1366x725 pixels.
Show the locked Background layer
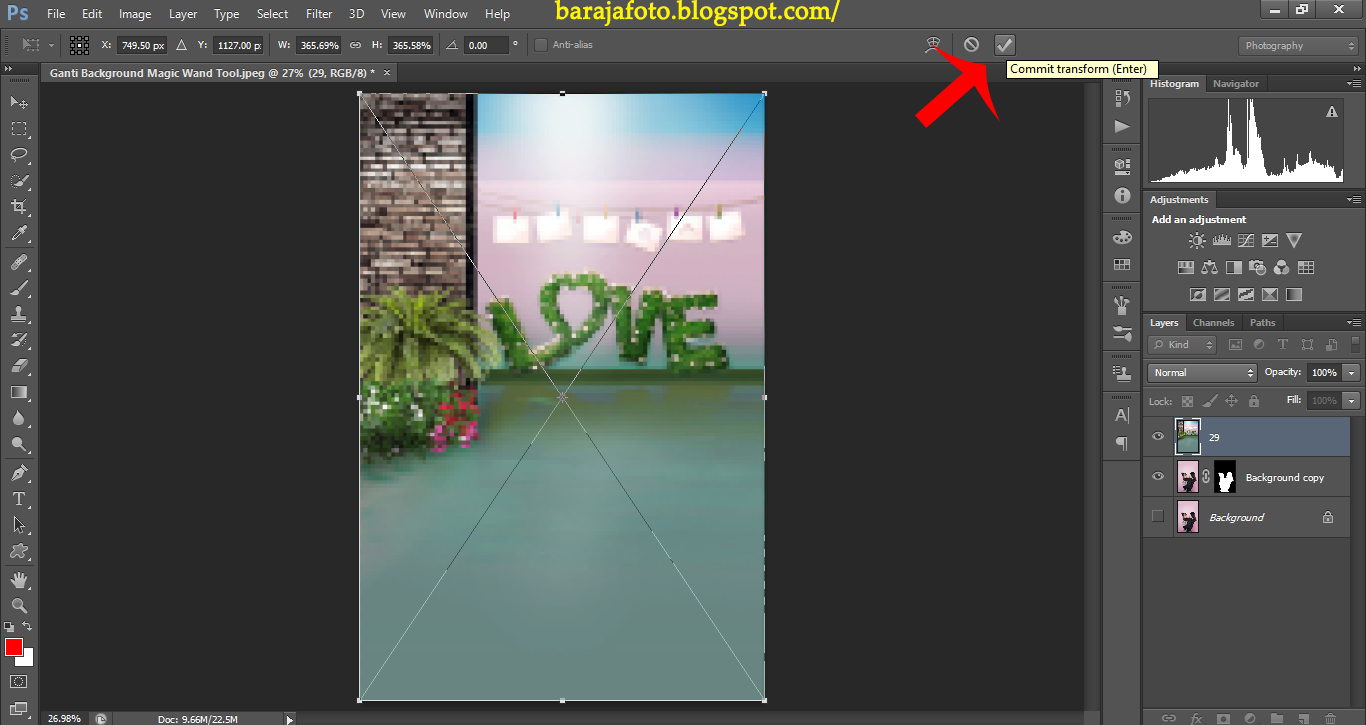click(x=1157, y=517)
